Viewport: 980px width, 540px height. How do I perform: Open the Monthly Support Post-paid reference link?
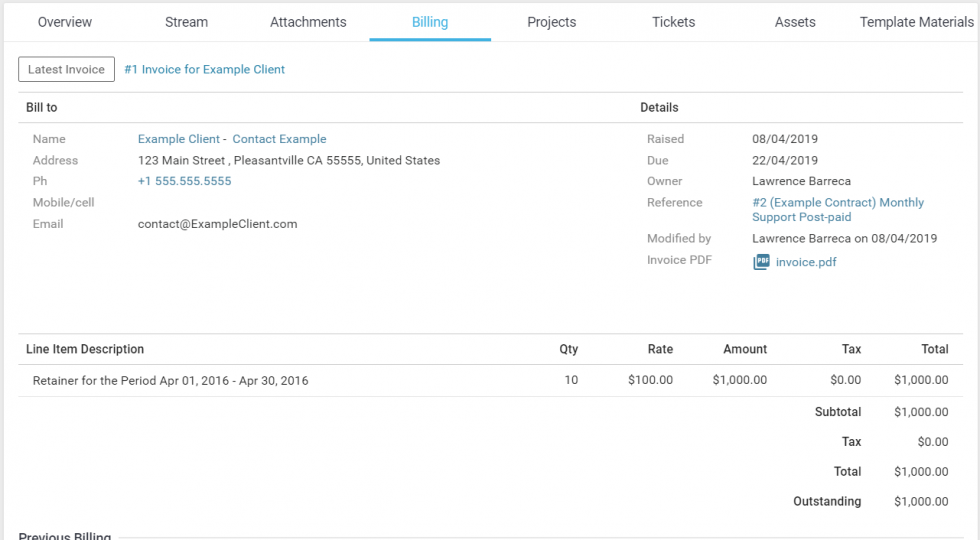(x=837, y=209)
